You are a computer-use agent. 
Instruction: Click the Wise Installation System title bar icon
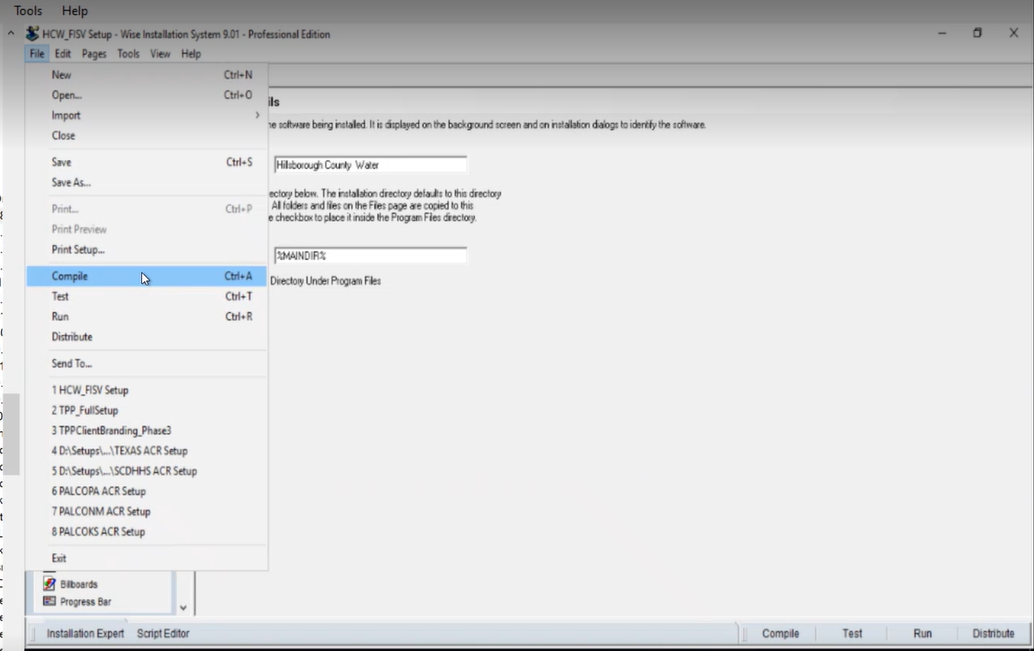point(32,33)
